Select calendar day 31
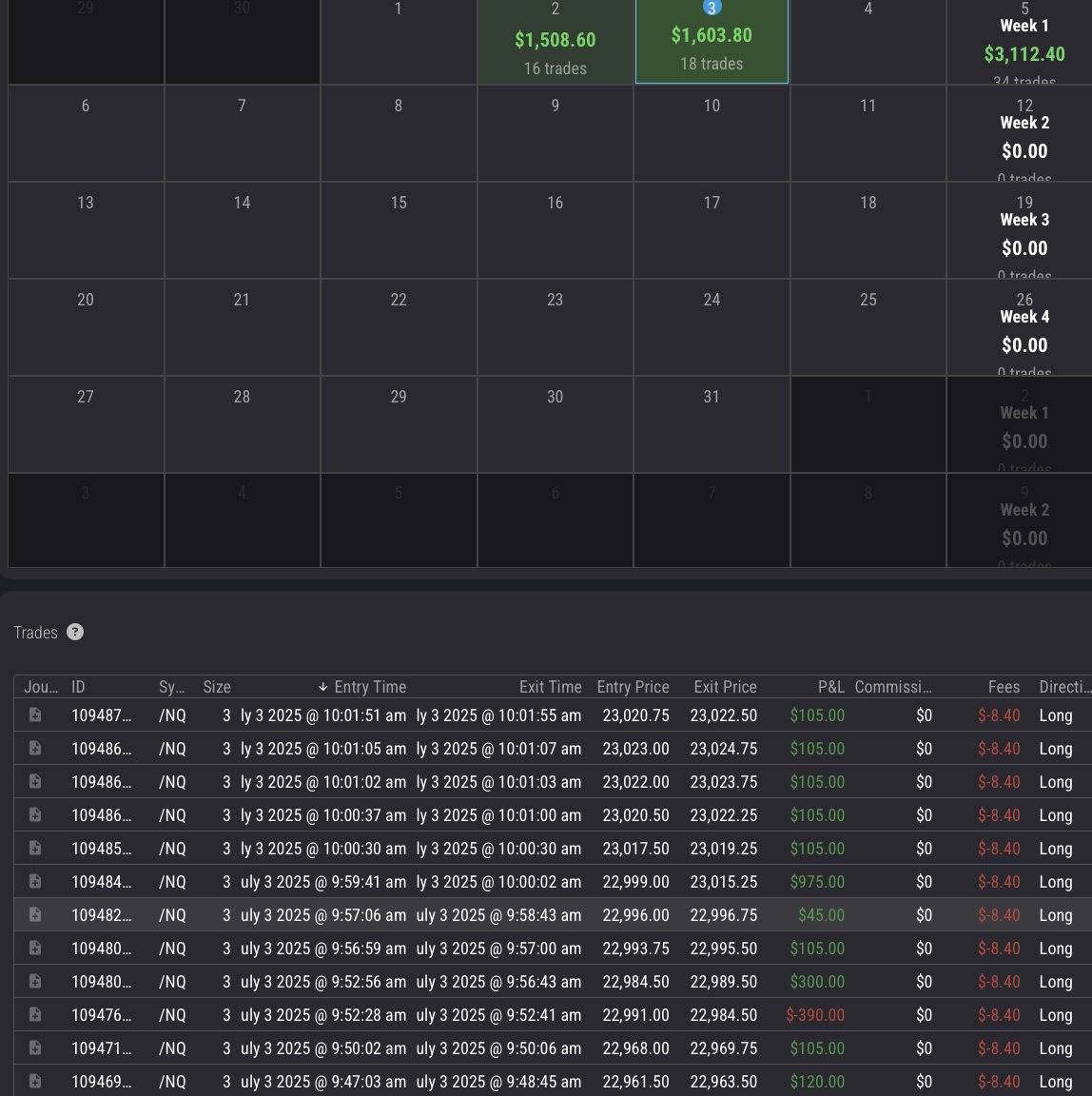 pyautogui.click(x=712, y=425)
